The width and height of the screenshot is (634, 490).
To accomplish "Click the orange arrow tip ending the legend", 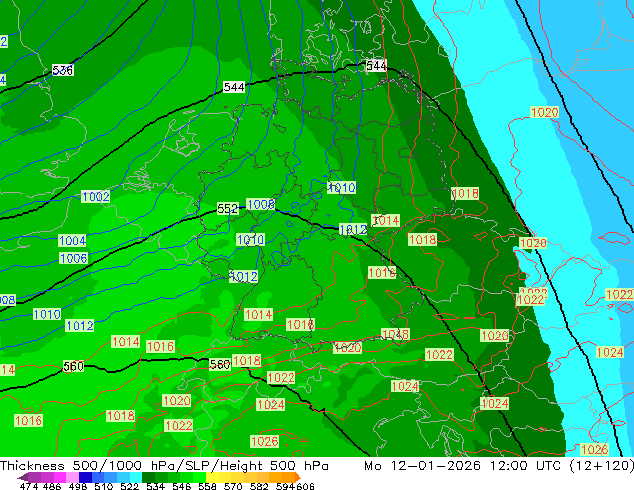I will [298, 477].
